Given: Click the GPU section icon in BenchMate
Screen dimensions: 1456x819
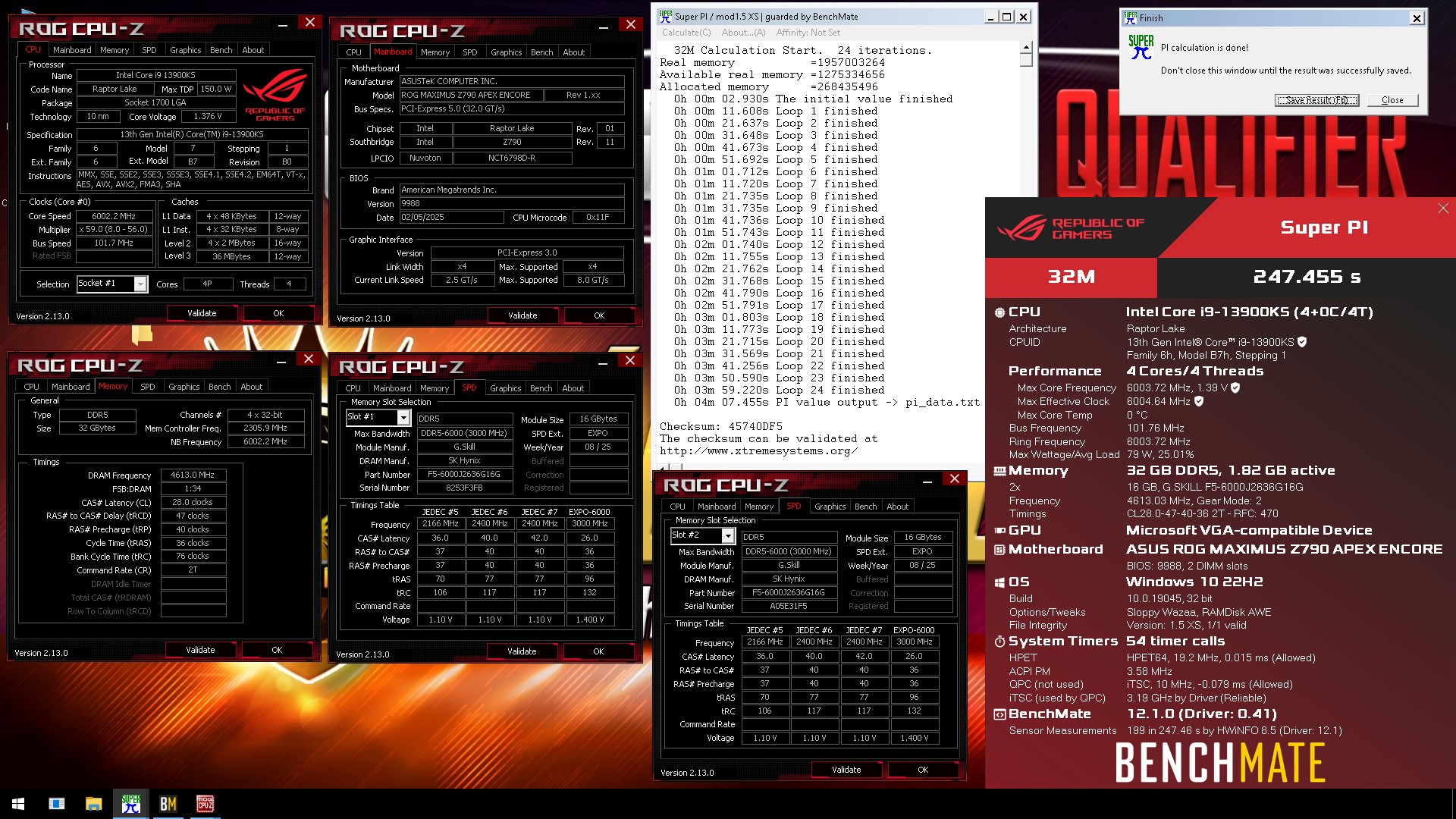Looking at the screenshot, I should [x=999, y=531].
